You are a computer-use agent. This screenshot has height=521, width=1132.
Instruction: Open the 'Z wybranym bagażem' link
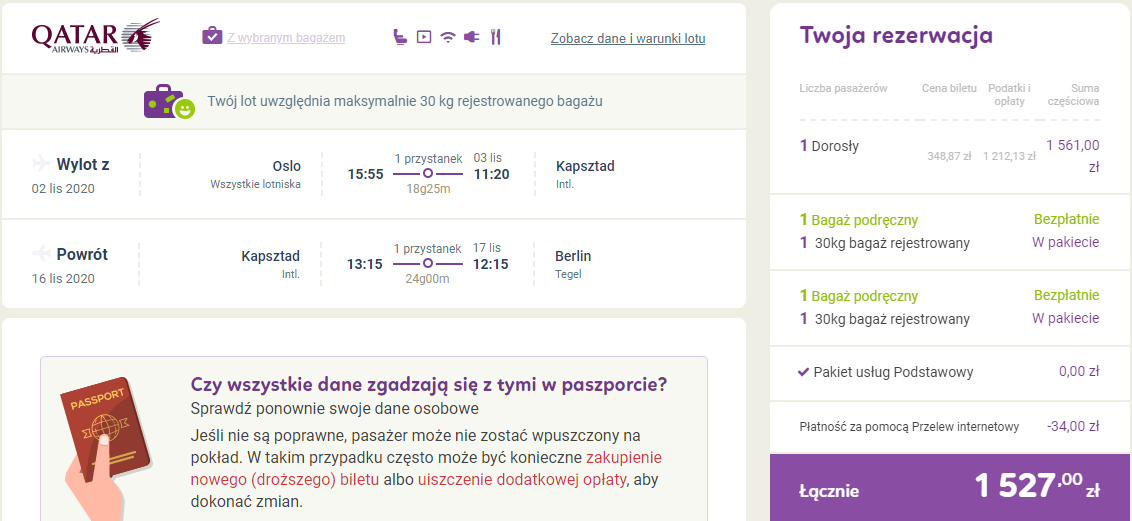coord(286,38)
